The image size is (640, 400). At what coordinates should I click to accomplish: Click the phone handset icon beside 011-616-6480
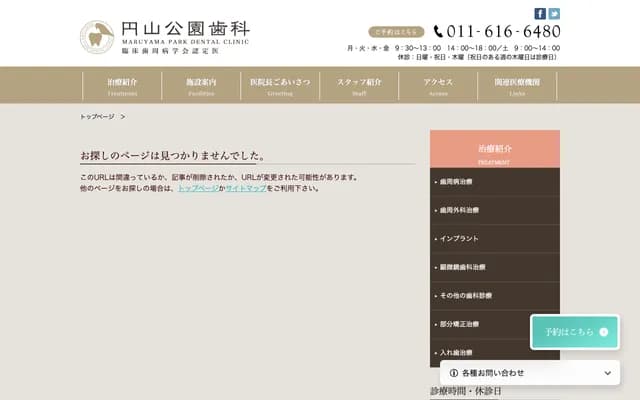point(438,31)
